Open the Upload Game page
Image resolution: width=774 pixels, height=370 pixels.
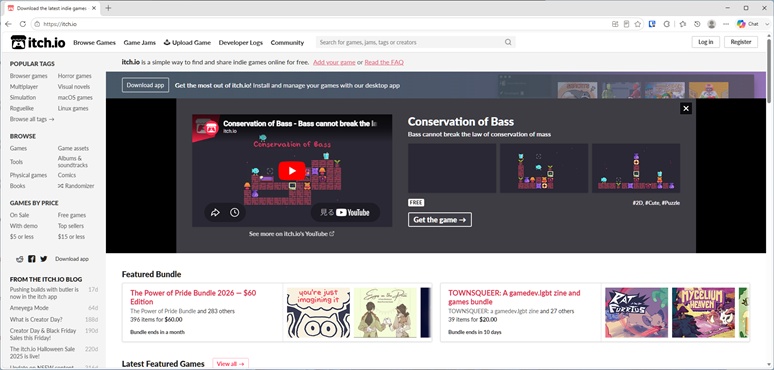point(187,42)
